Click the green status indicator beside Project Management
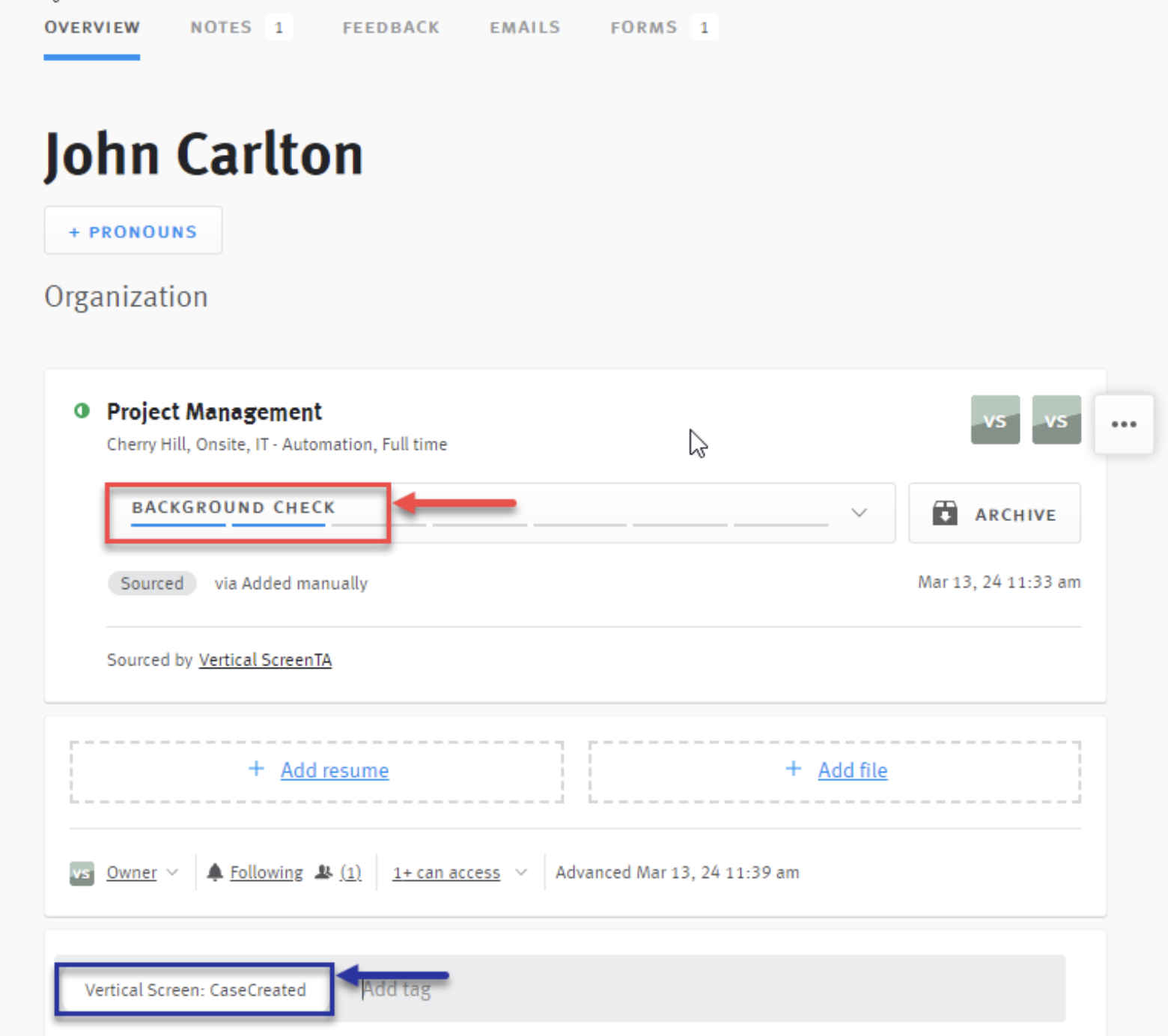 pyautogui.click(x=82, y=410)
